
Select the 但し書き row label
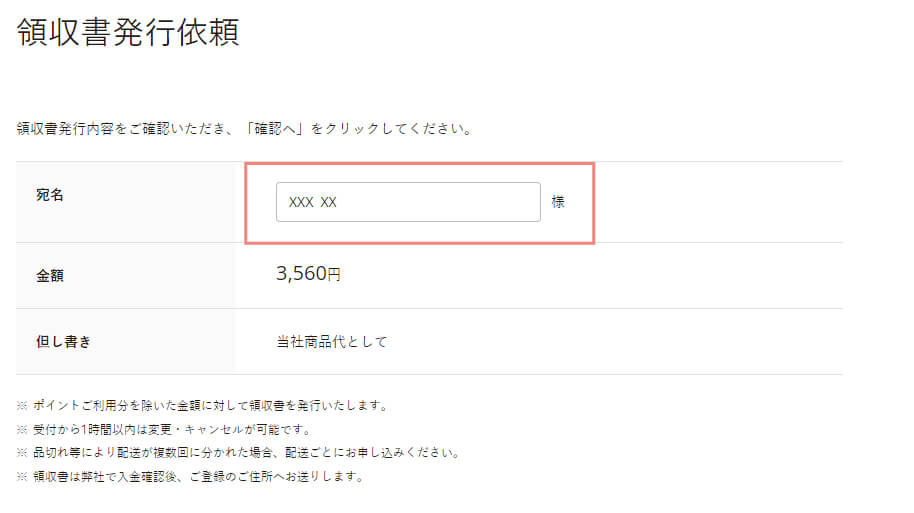[64, 341]
